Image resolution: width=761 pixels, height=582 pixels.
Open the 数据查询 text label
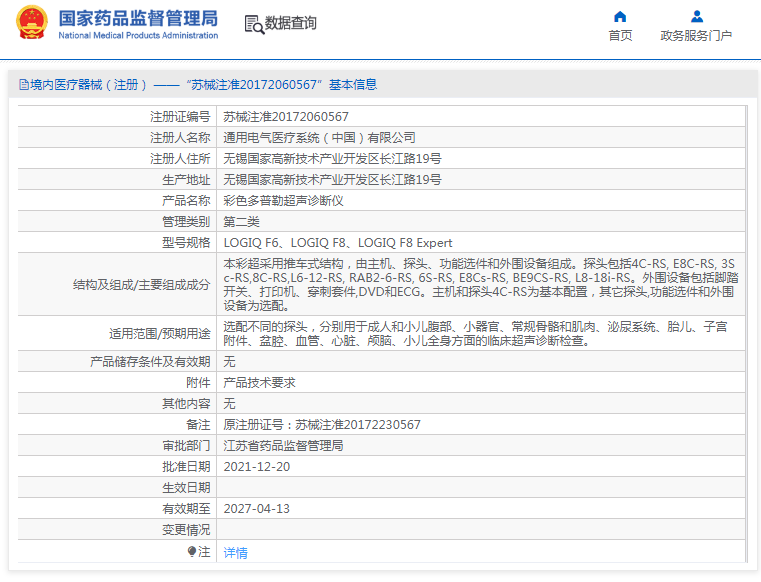coord(291,23)
